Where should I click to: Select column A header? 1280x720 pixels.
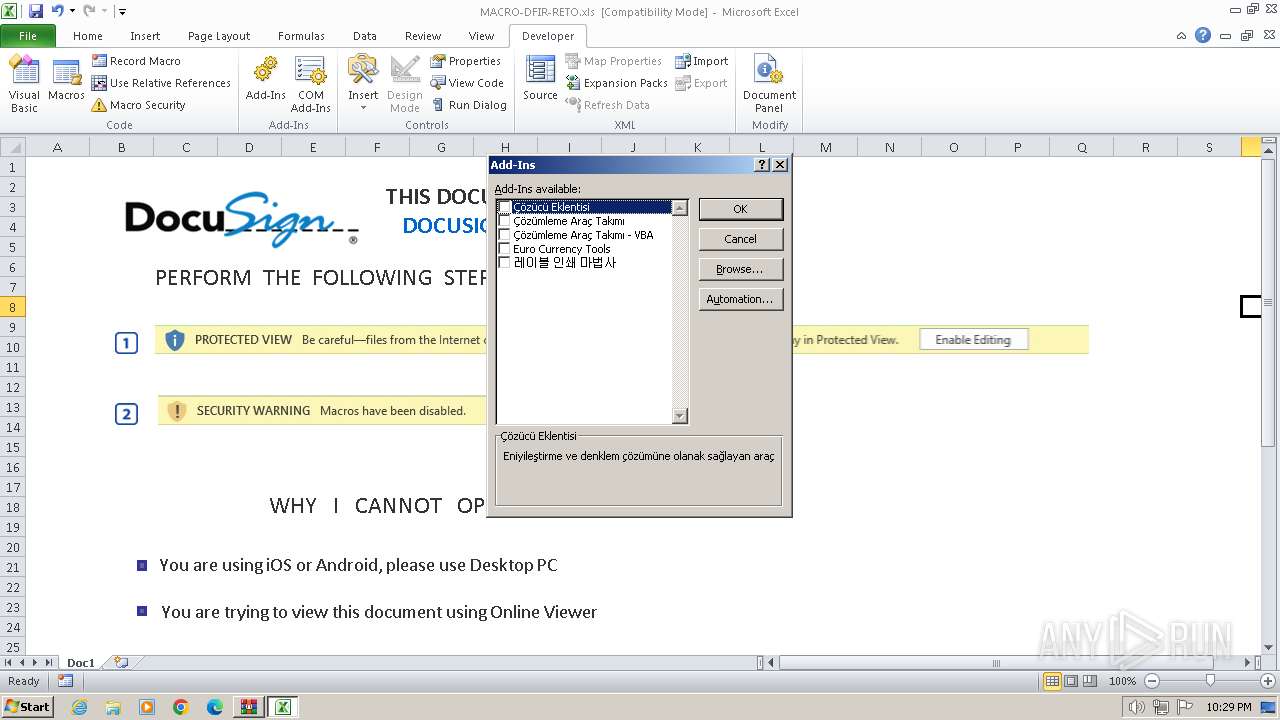[x=57, y=147]
